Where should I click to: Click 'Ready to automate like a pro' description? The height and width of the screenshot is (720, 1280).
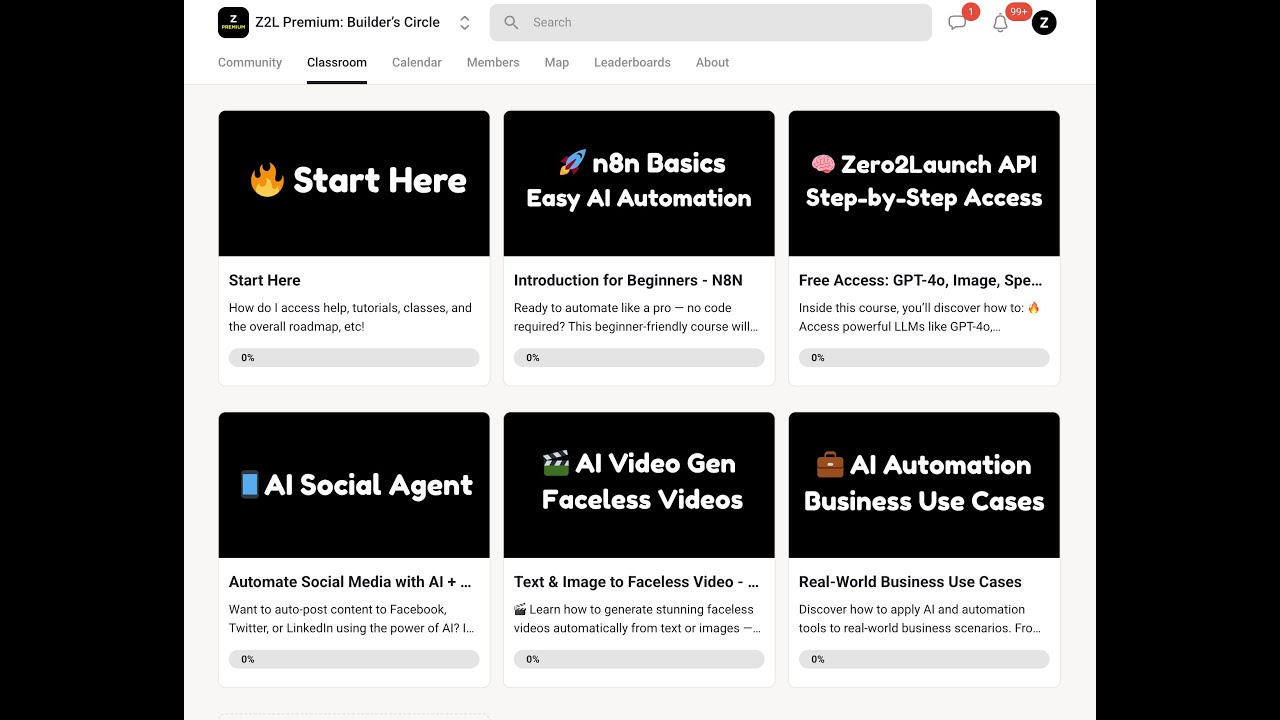click(x=636, y=317)
